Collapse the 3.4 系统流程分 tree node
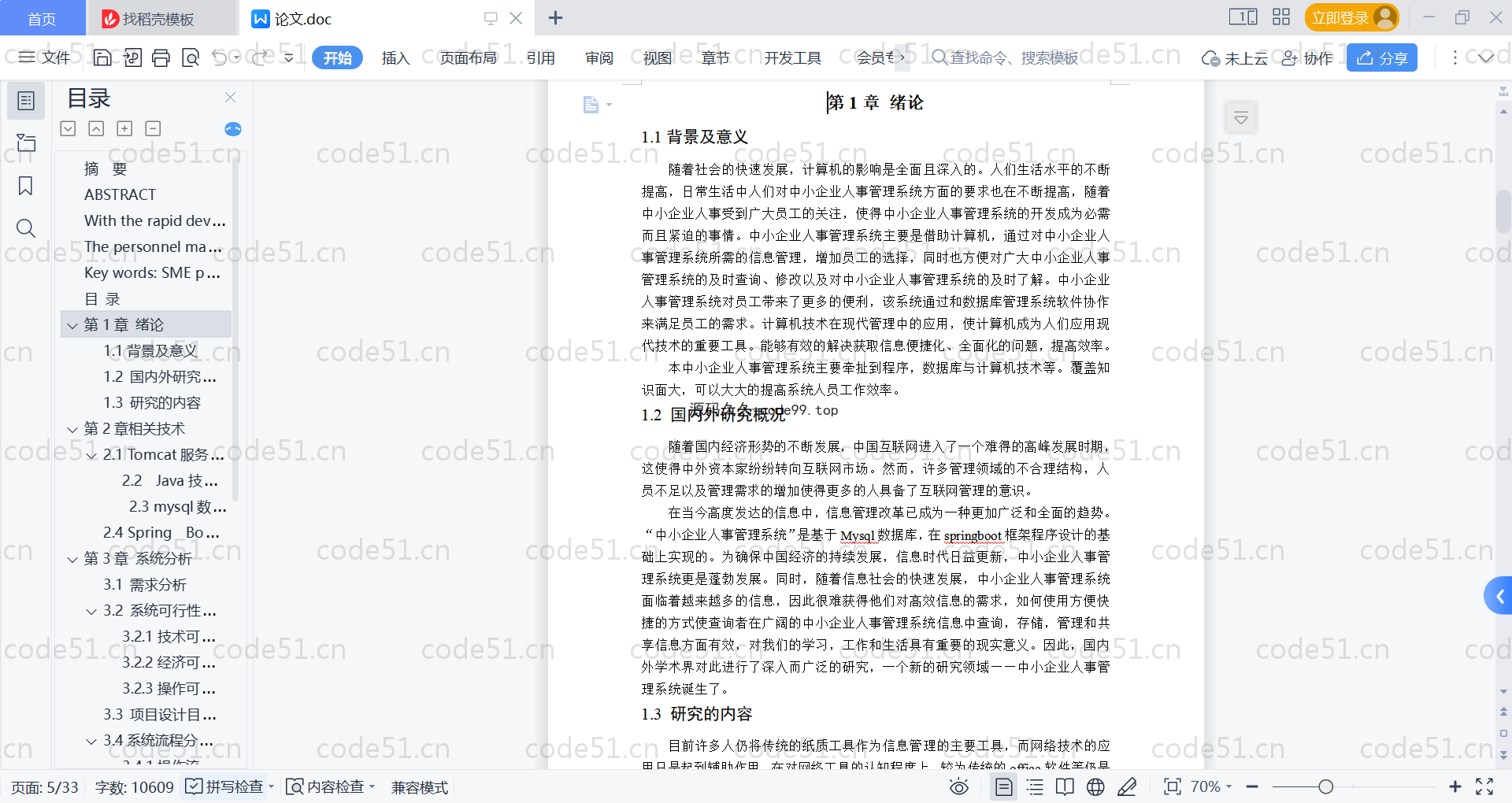 (x=91, y=742)
